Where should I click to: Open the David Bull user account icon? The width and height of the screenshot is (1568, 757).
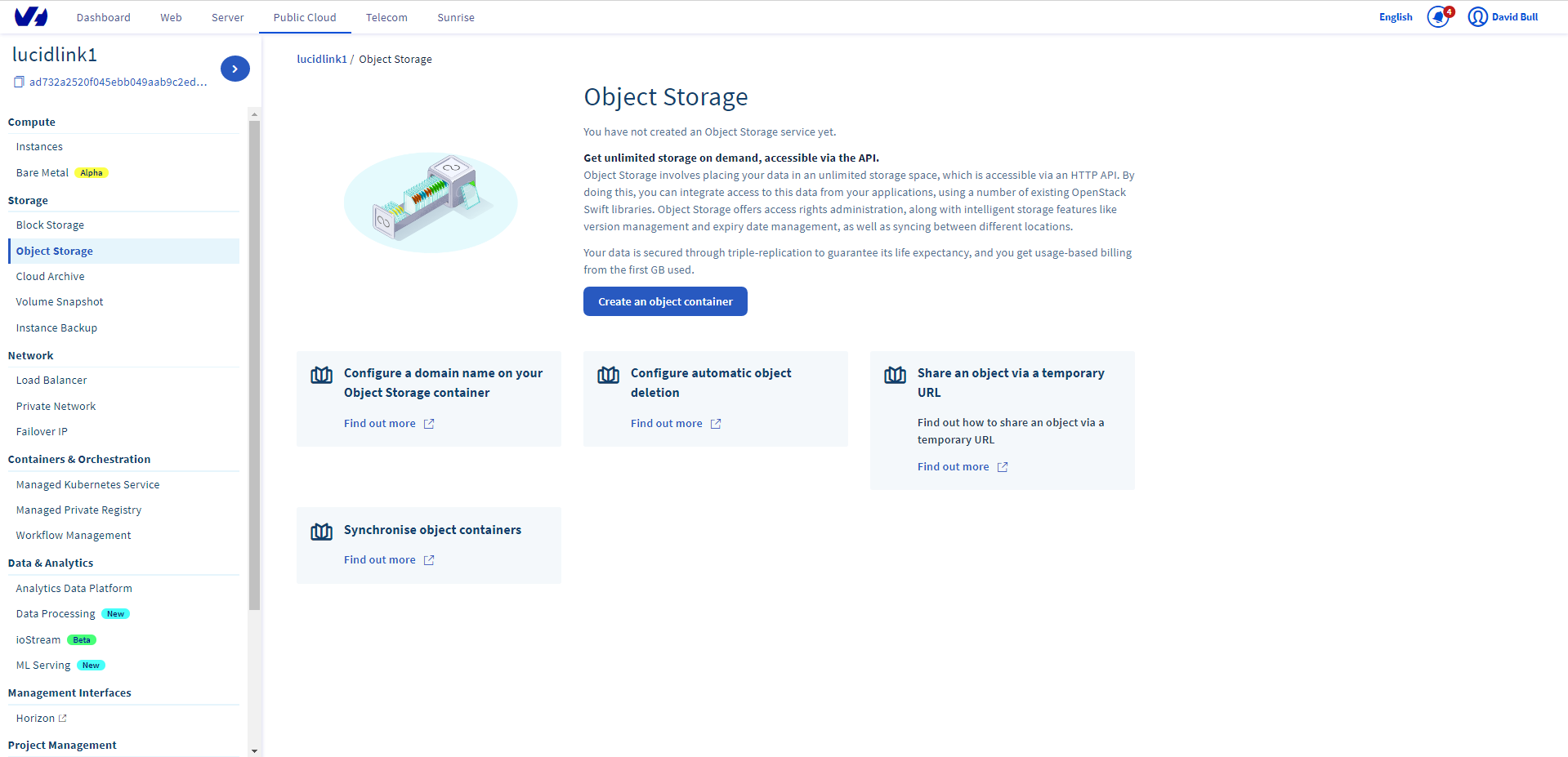click(x=1477, y=16)
